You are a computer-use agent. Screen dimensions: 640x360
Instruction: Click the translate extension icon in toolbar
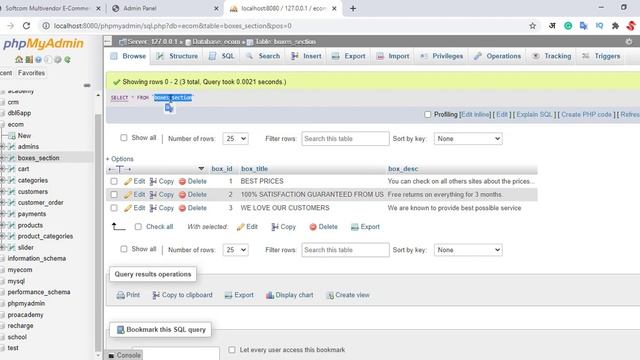click(583, 26)
